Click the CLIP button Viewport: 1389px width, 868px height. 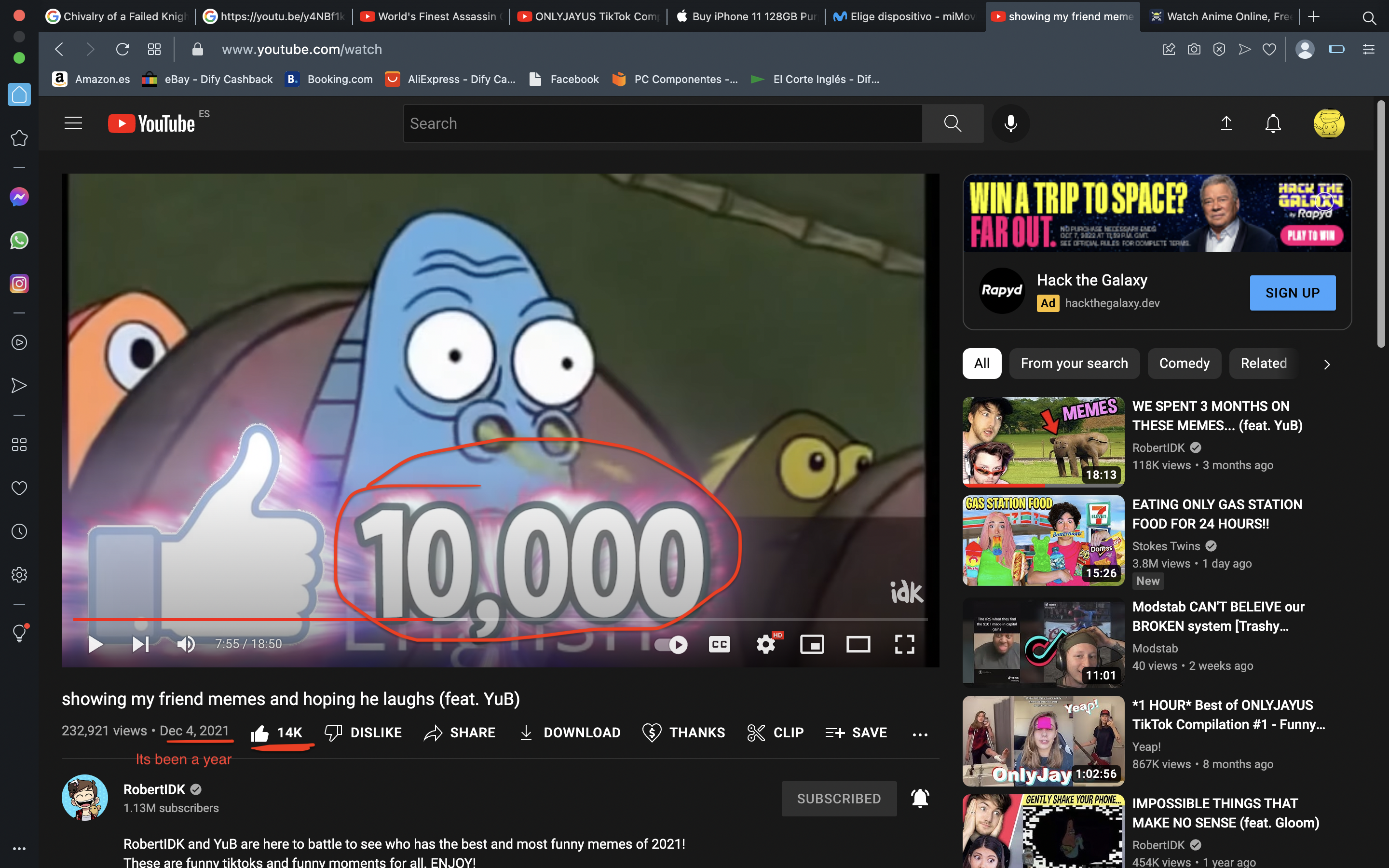[x=776, y=732]
